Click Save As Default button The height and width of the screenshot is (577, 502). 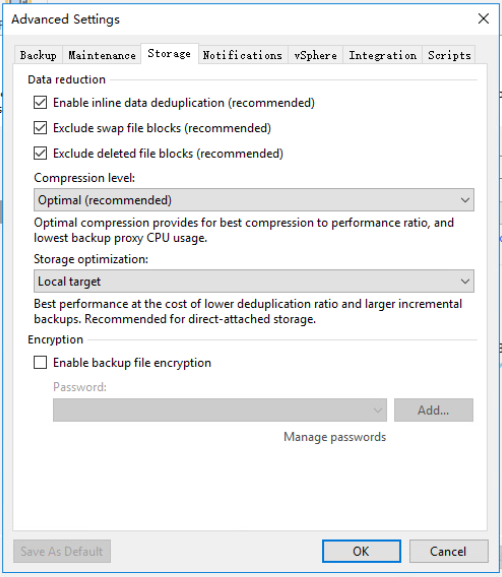click(62, 551)
